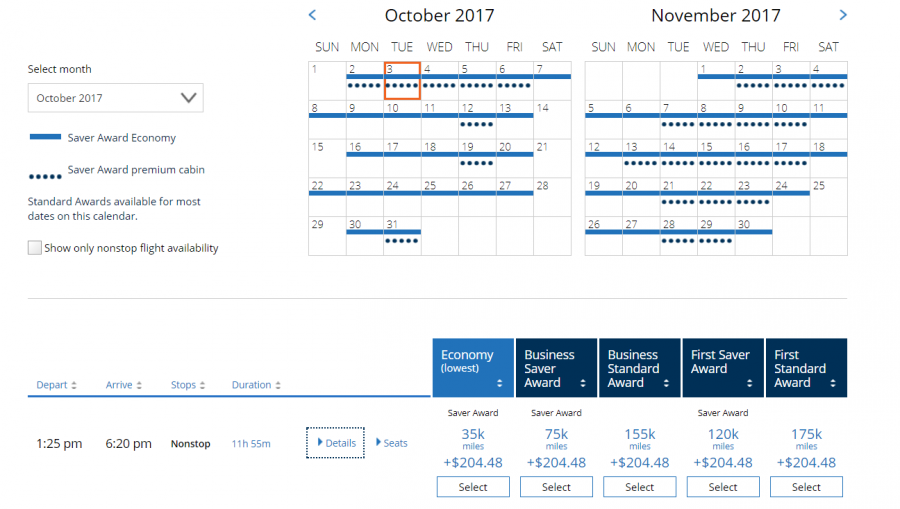
Task: Select the 35k miles Economy fare
Action: (x=473, y=487)
